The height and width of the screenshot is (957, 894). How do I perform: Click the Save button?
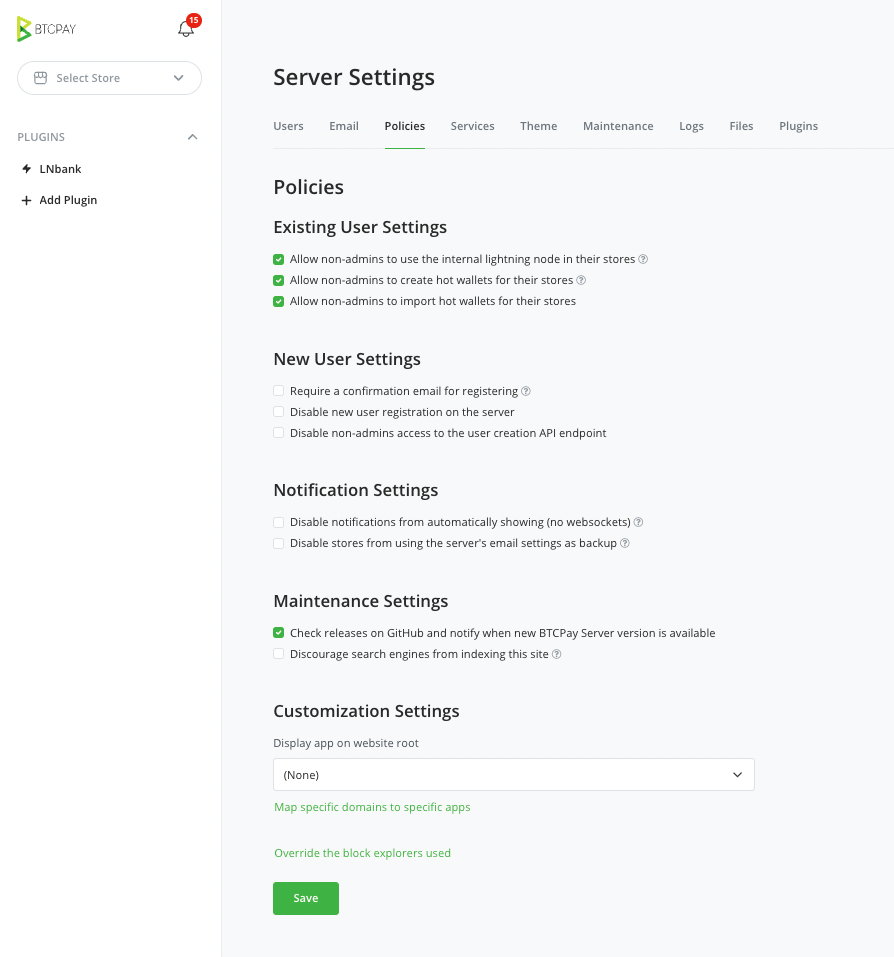pos(306,898)
